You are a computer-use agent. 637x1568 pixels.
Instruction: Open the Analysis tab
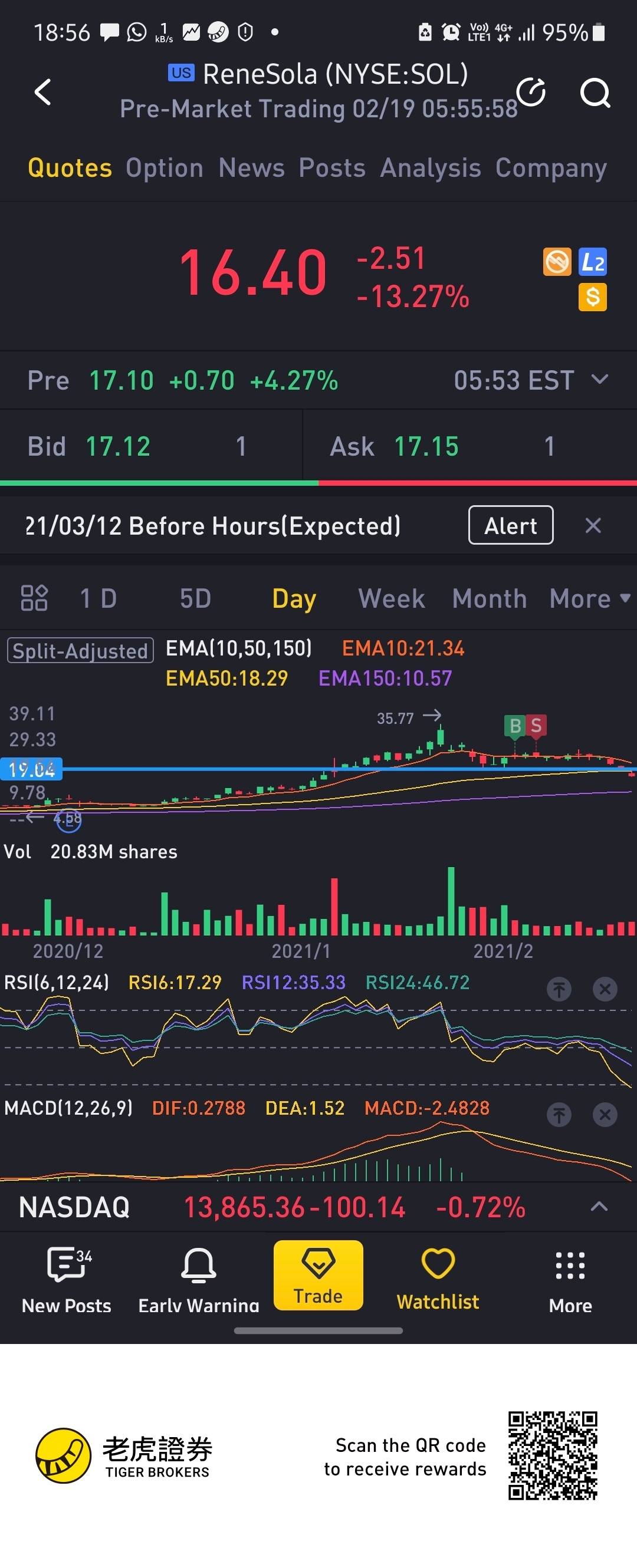pyautogui.click(x=431, y=168)
